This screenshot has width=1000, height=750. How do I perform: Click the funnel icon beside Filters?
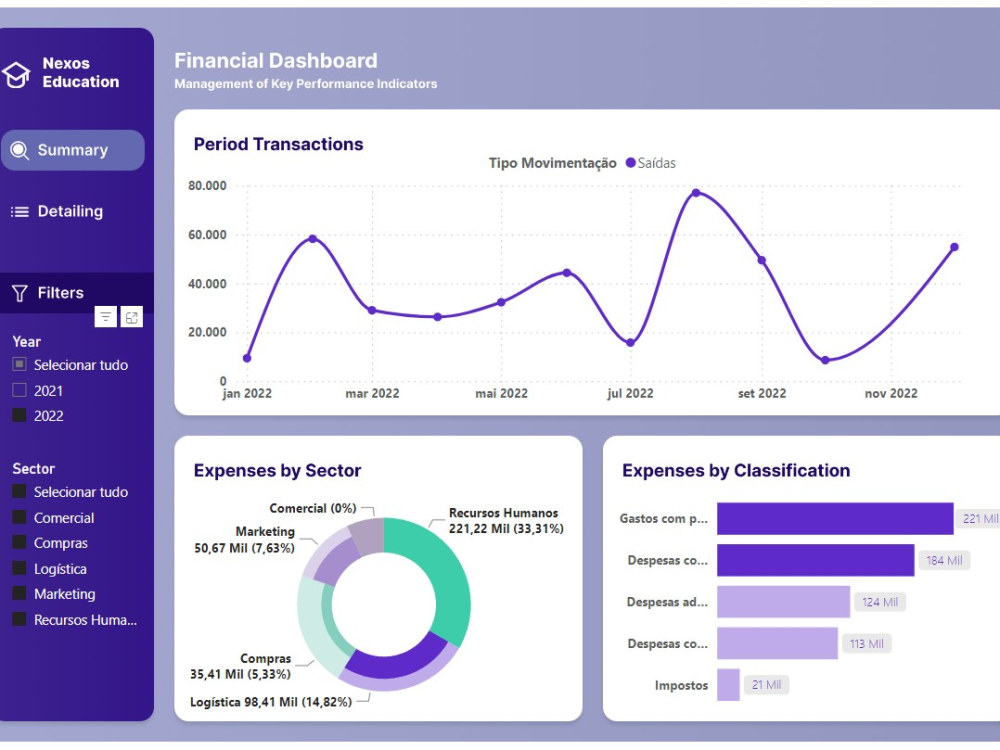click(19, 292)
